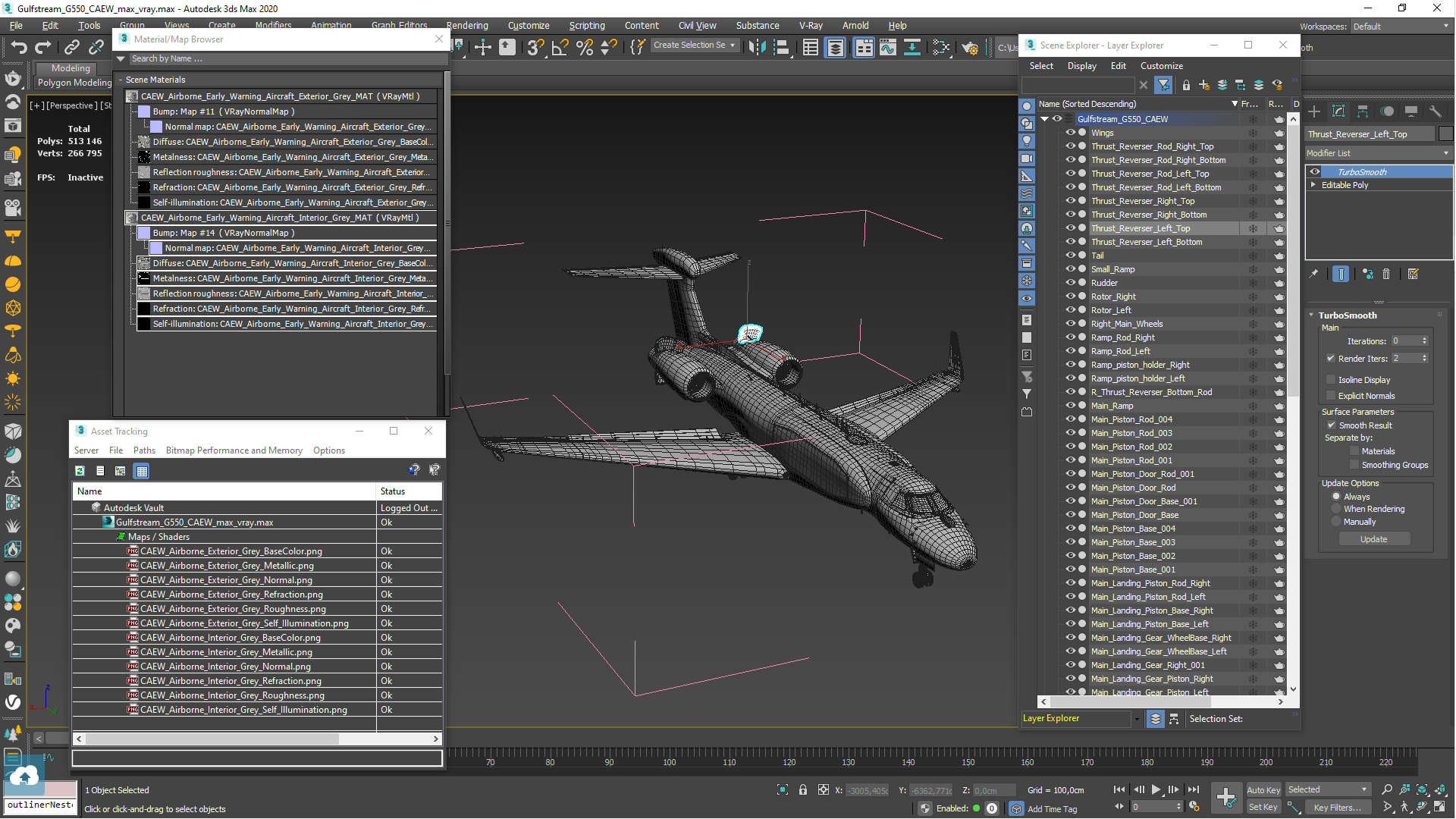The image size is (1456, 819).
Task: Open the Paths menu in Asset Tracking
Action: pos(144,450)
